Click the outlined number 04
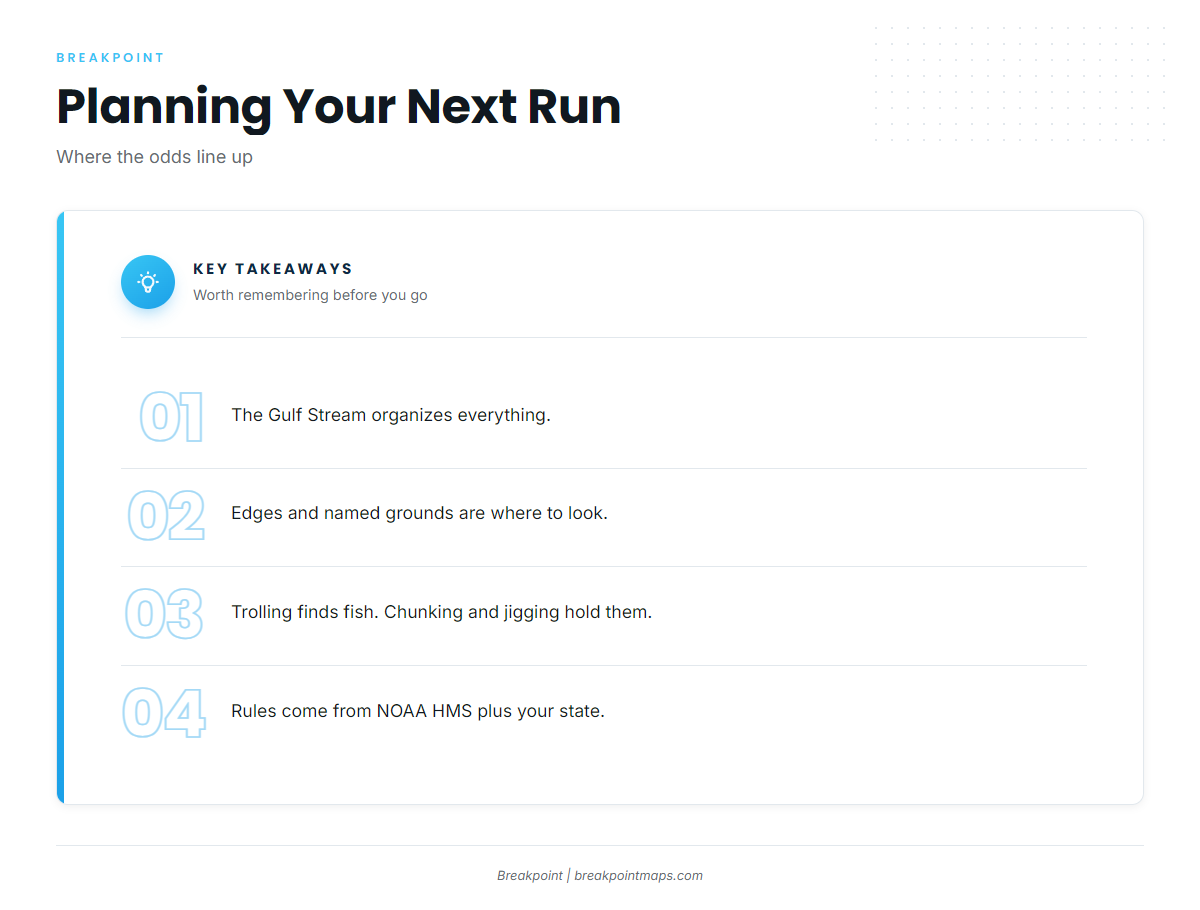1200x910 pixels. click(x=164, y=713)
